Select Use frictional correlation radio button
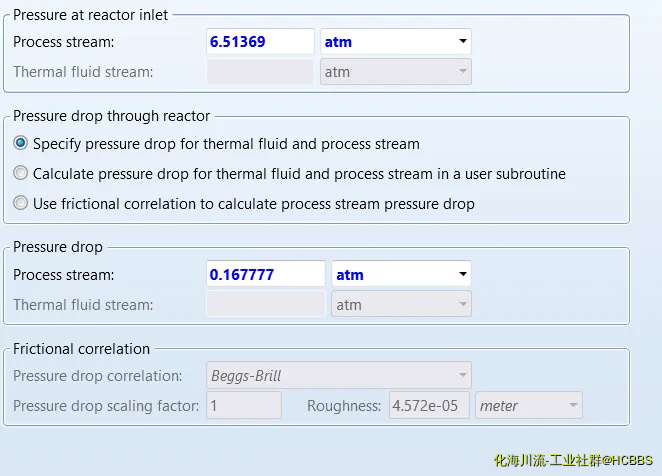The height and width of the screenshot is (476, 662). pos(20,203)
